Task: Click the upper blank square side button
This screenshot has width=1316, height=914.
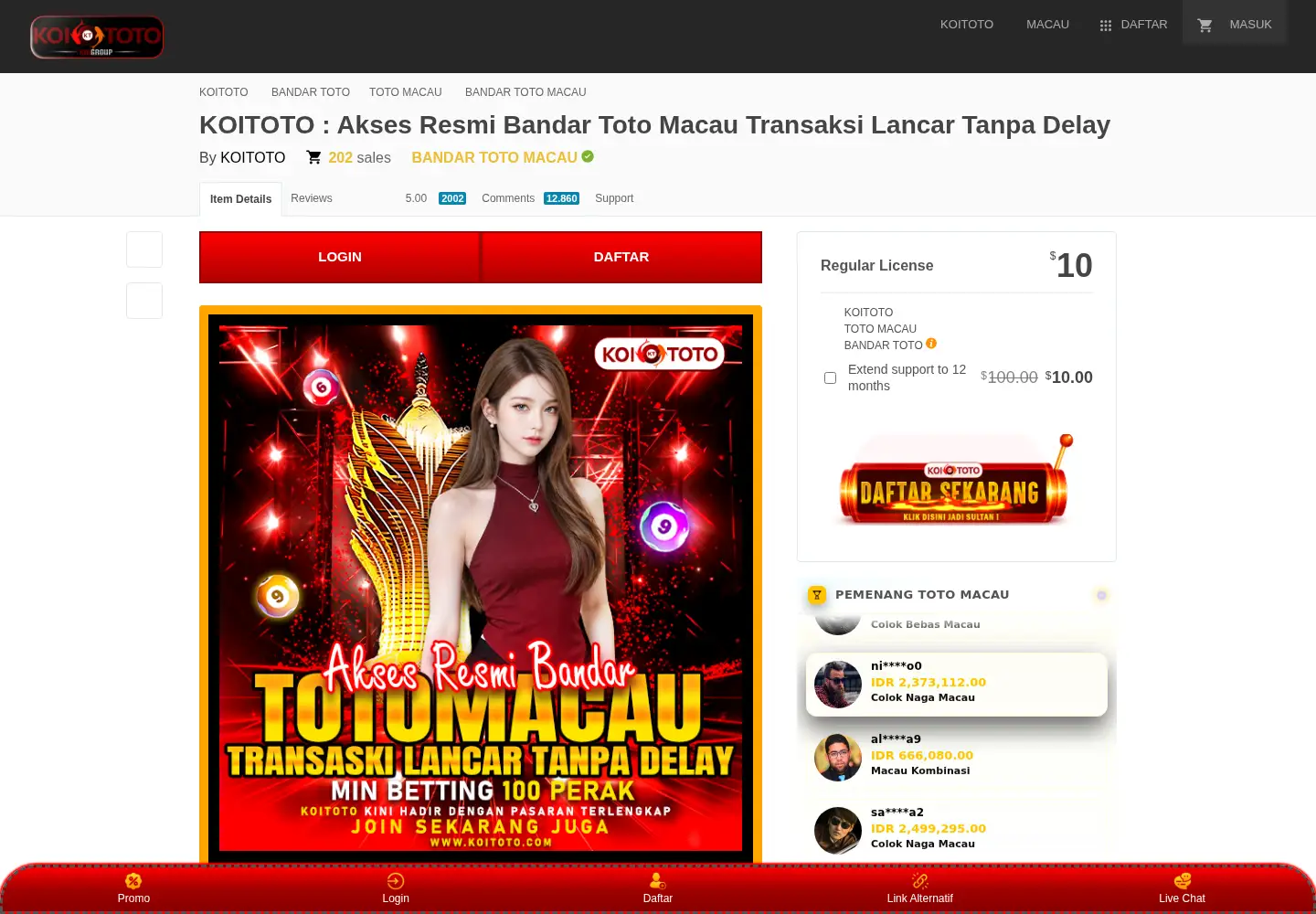Action: [144, 250]
